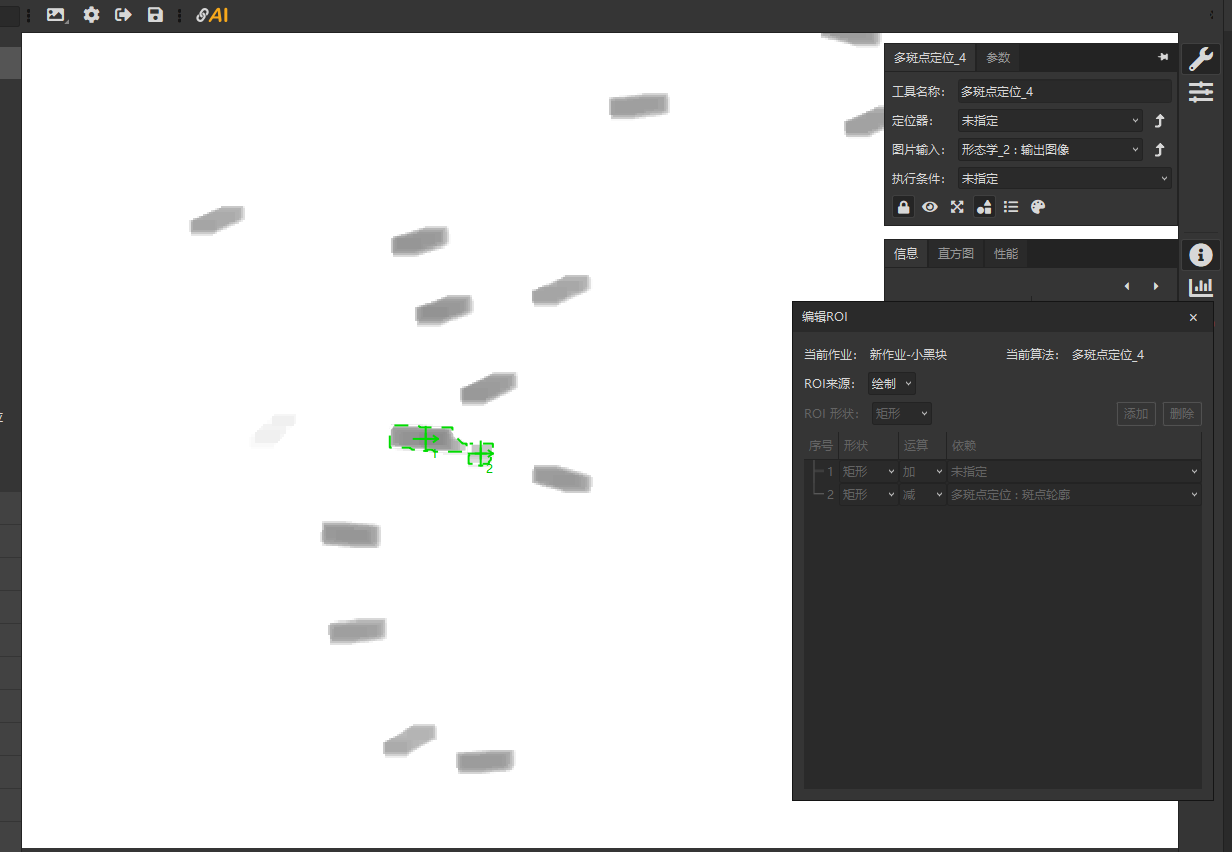Toggle the lock icon in tool panel

click(903, 207)
